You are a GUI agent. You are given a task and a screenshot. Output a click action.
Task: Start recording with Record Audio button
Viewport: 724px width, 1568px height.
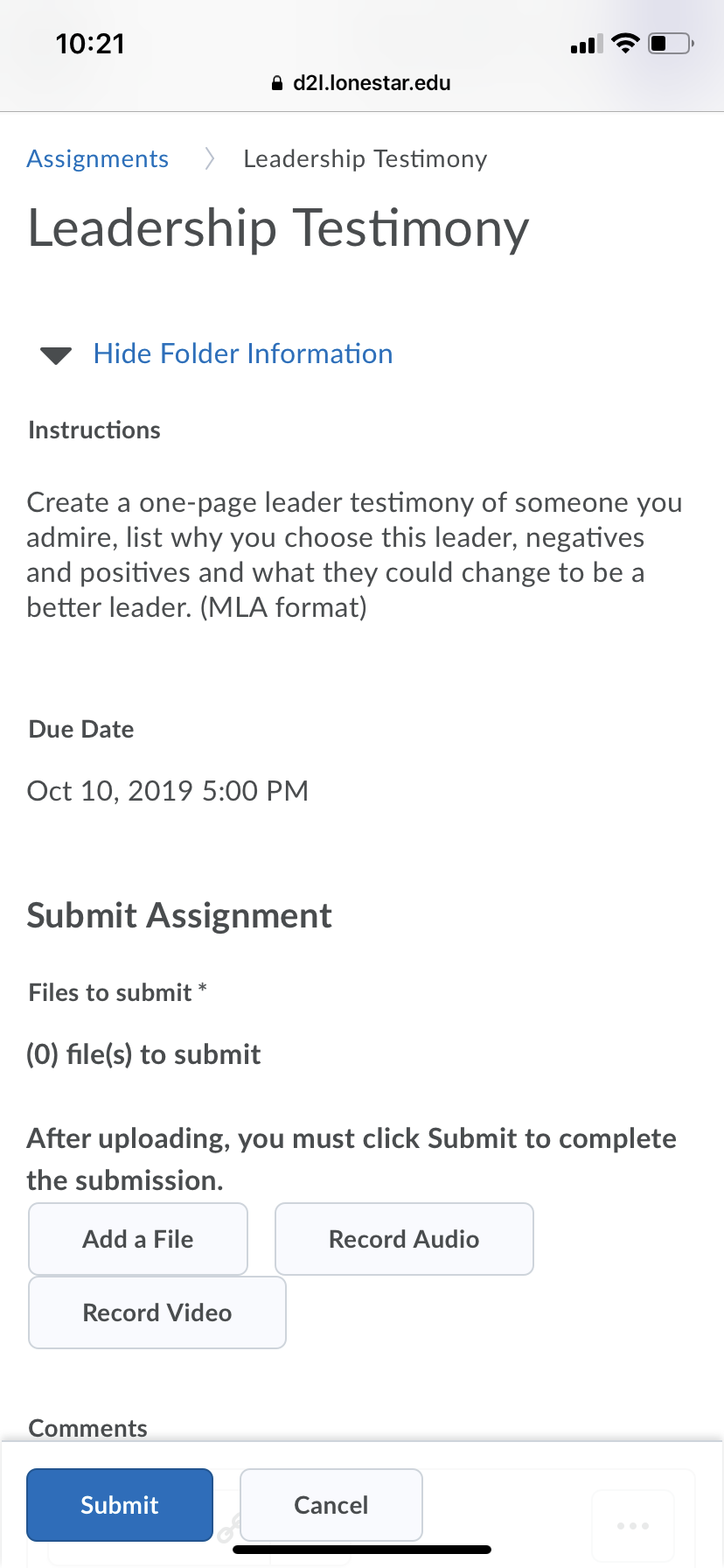click(404, 1239)
